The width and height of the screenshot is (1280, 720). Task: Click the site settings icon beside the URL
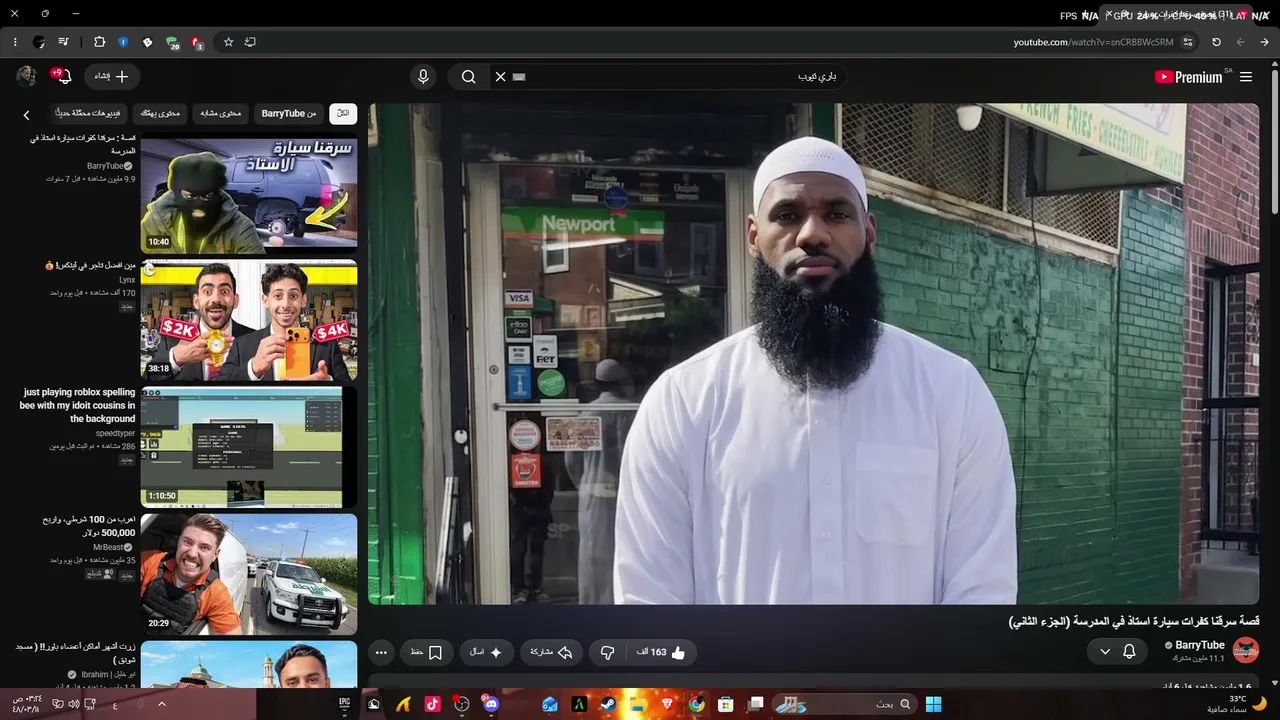[x=1188, y=42]
